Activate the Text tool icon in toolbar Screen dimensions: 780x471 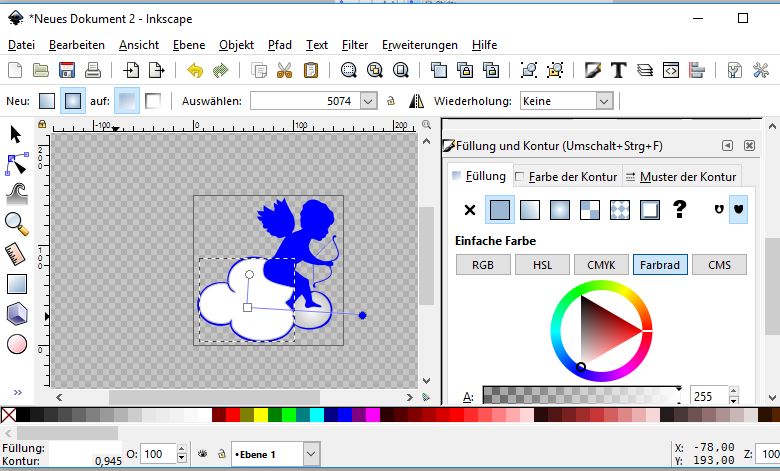point(619,70)
